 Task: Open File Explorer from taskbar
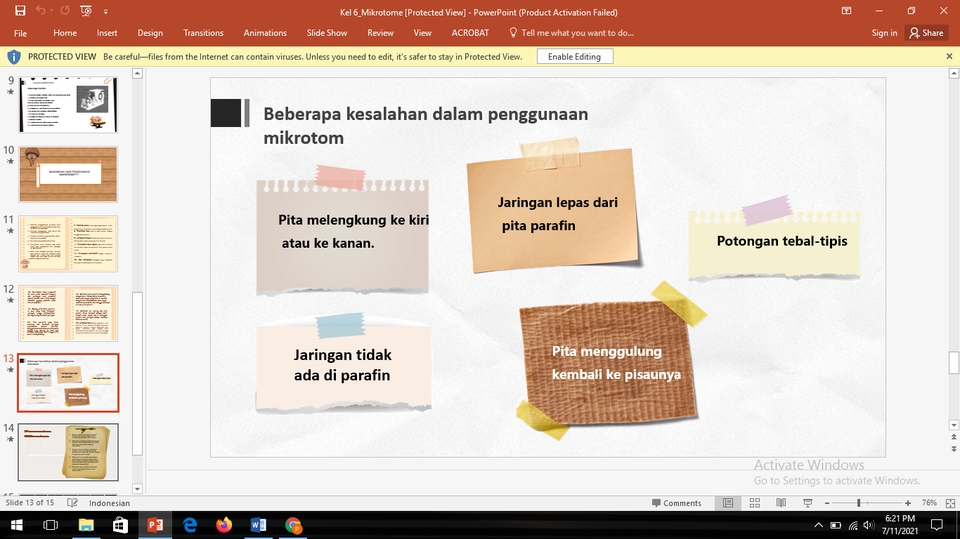86,526
